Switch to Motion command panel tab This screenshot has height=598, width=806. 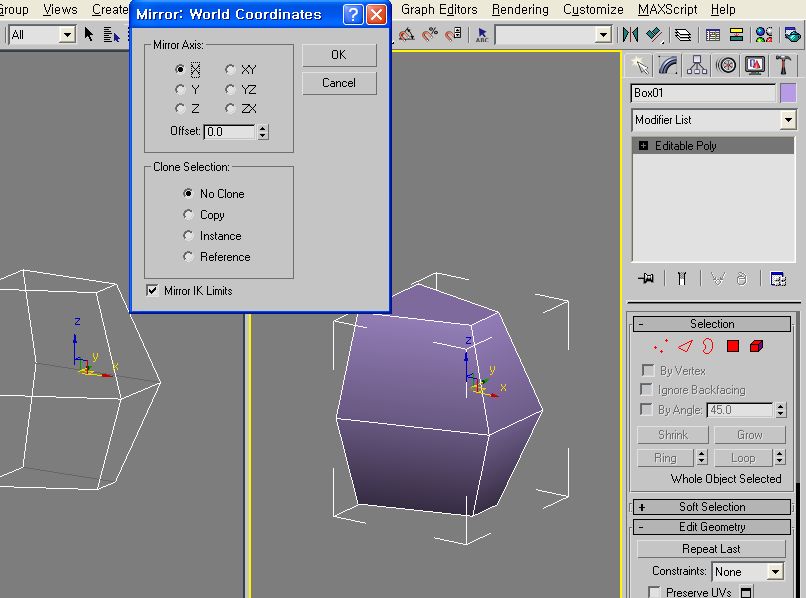tap(726, 65)
